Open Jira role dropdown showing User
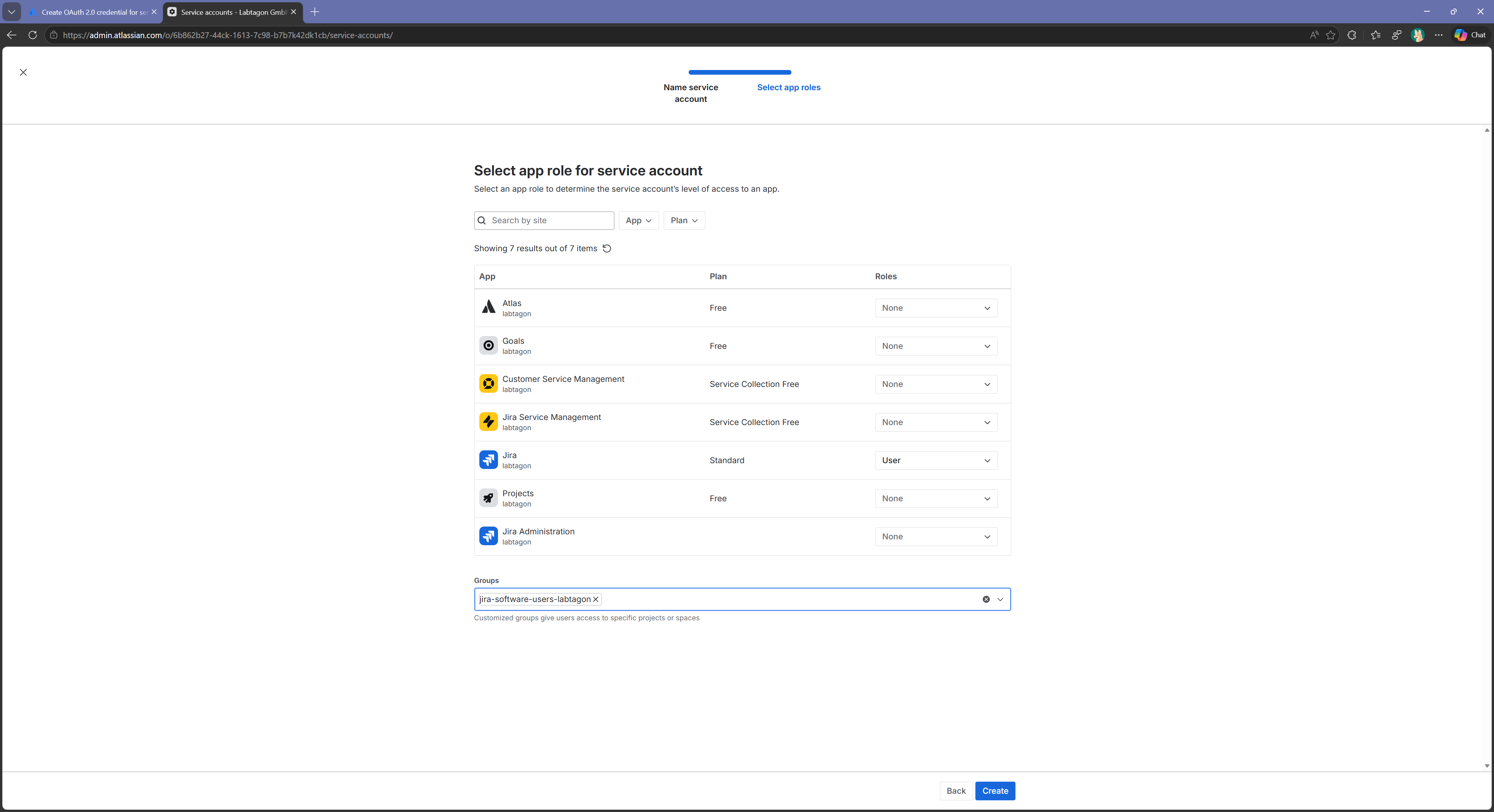The height and width of the screenshot is (812, 1494). pyautogui.click(x=935, y=461)
